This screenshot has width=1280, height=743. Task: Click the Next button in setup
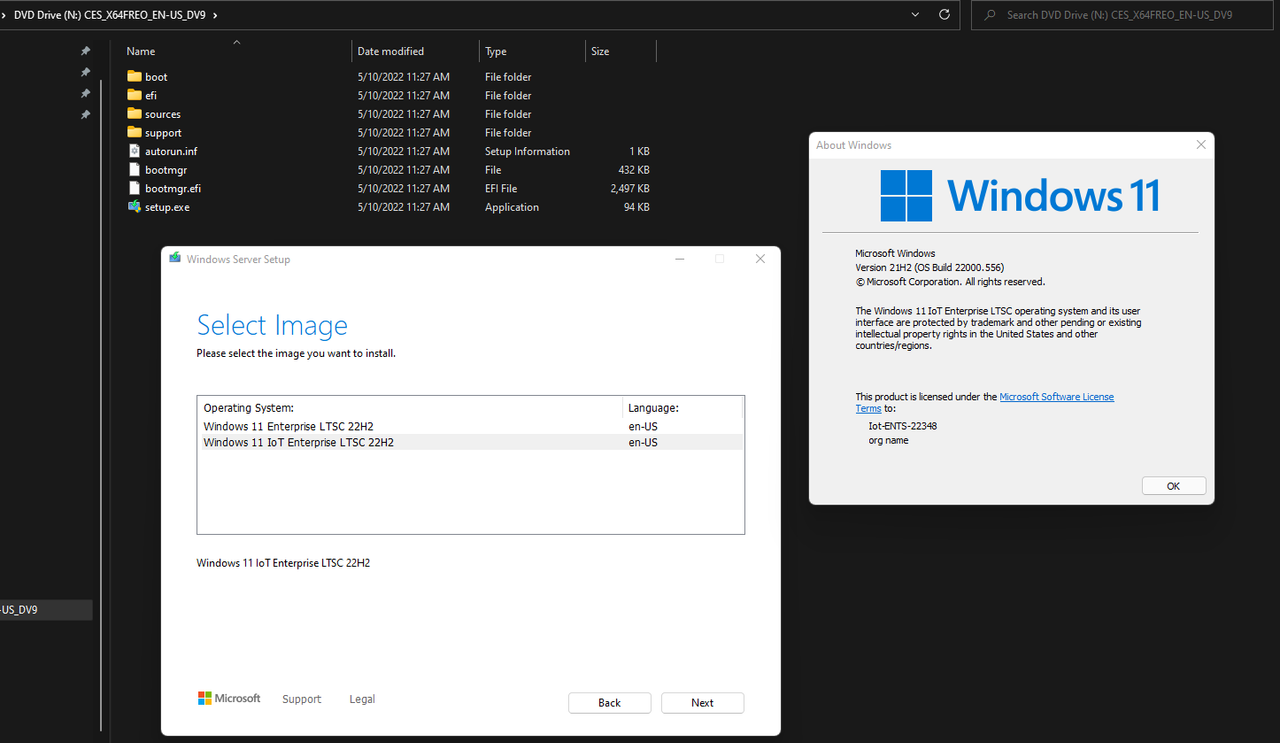[702, 703]
